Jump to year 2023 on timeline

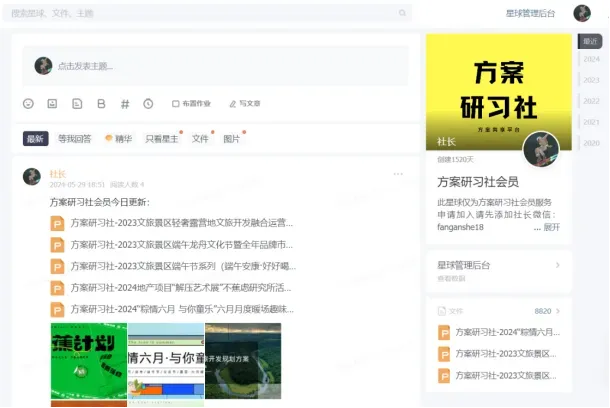pos(591,80)
